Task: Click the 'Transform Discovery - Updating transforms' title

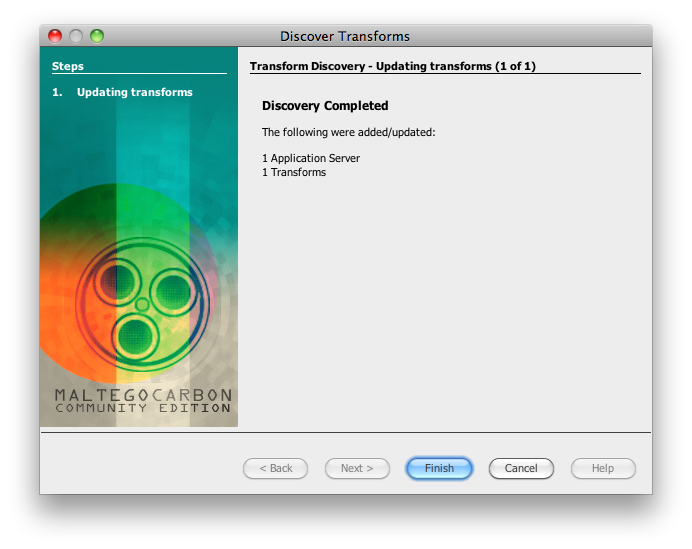Action: pos(393,66)
